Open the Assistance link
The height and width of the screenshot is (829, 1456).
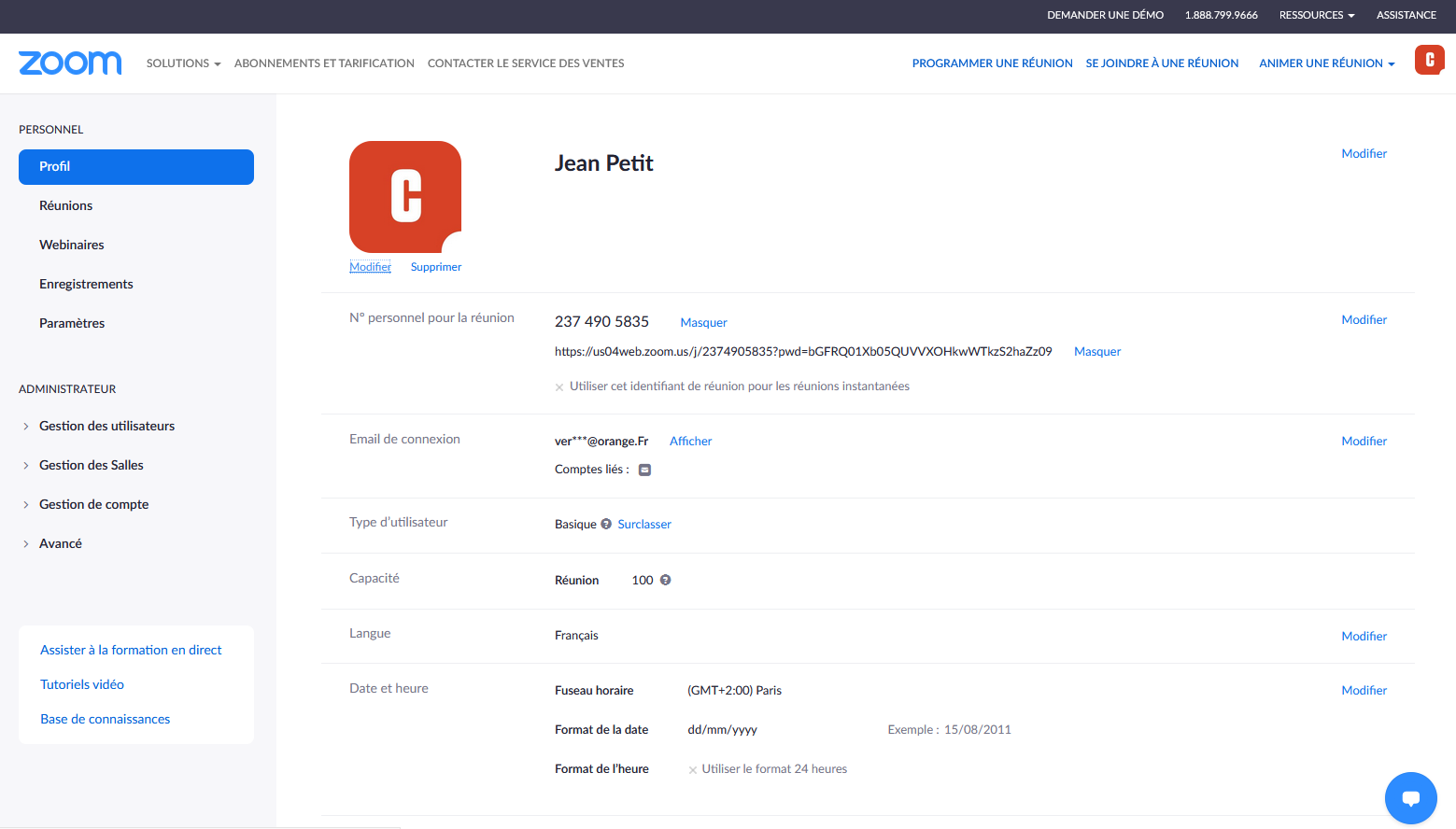click(1407, 15)
